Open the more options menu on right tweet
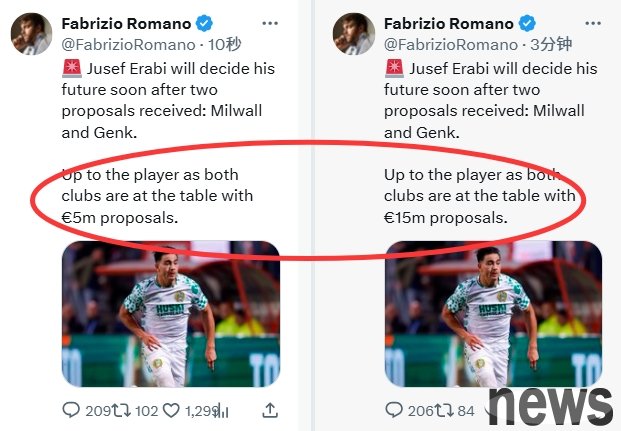Screen dimensions: 621x431 [594, 23]
